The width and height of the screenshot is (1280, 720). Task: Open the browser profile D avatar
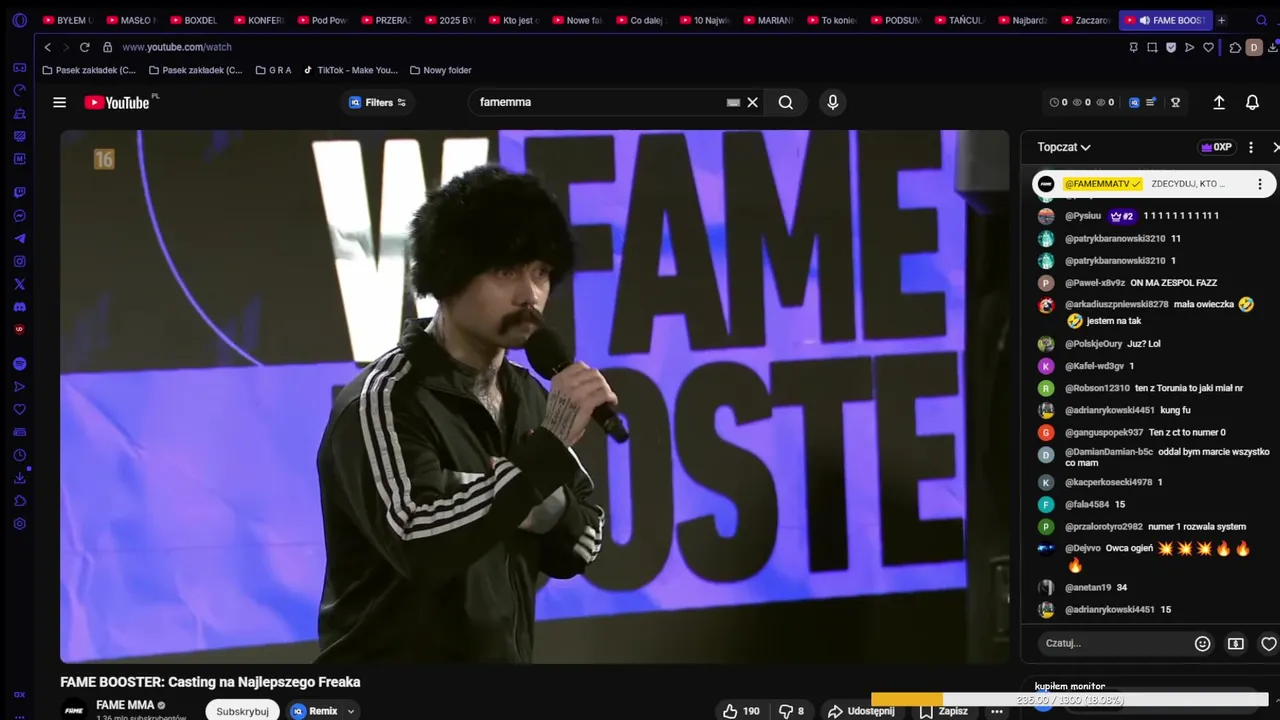1254,47
